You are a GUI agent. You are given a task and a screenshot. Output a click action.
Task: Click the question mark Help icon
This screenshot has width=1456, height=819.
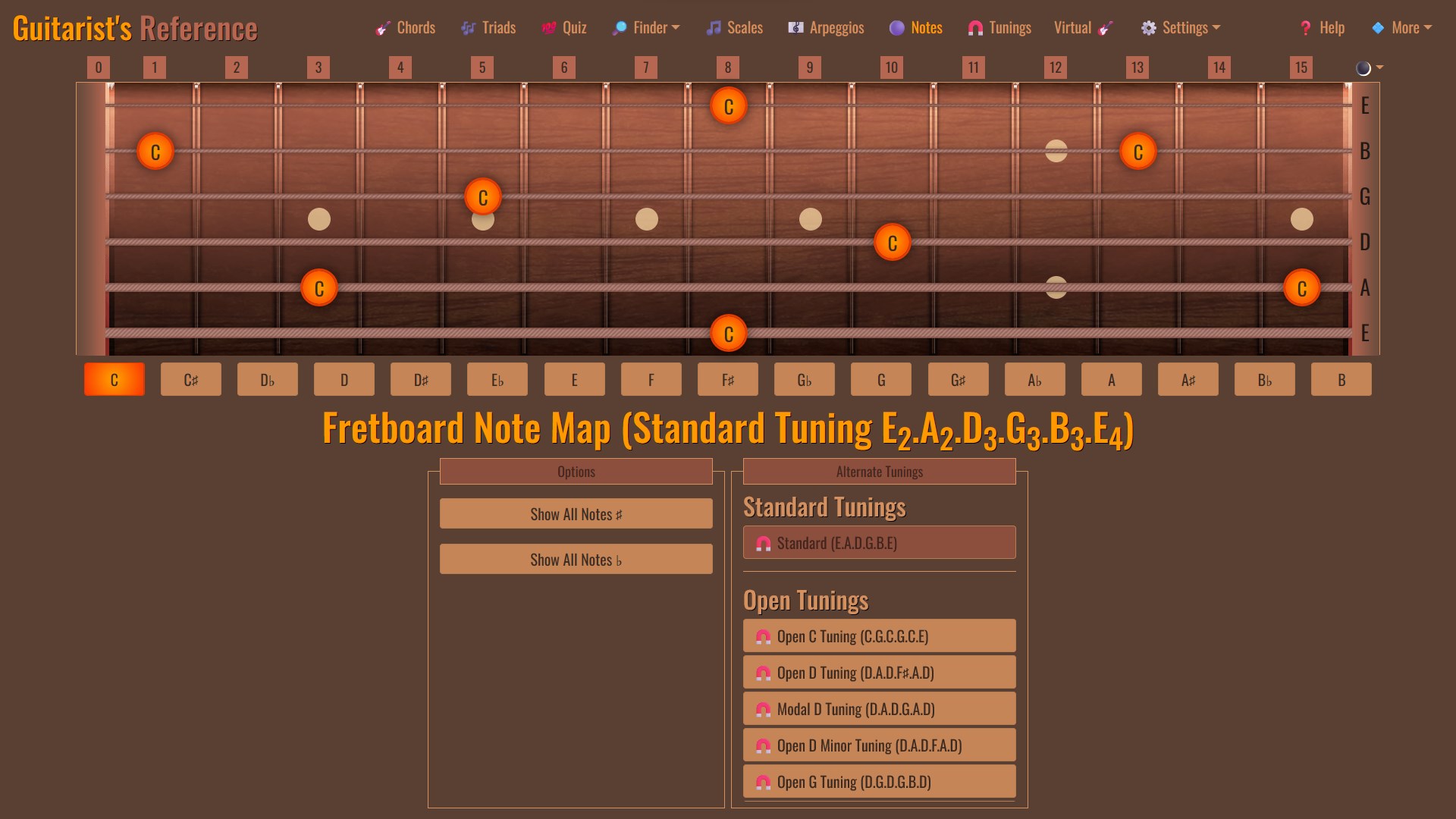pos(1305,28)
